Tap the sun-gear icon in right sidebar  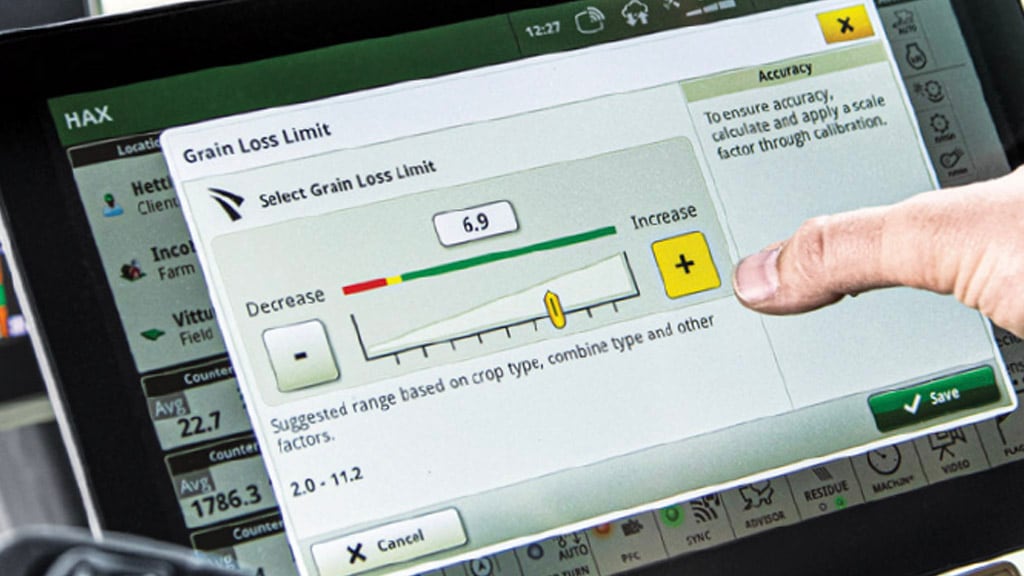[929, 91]
